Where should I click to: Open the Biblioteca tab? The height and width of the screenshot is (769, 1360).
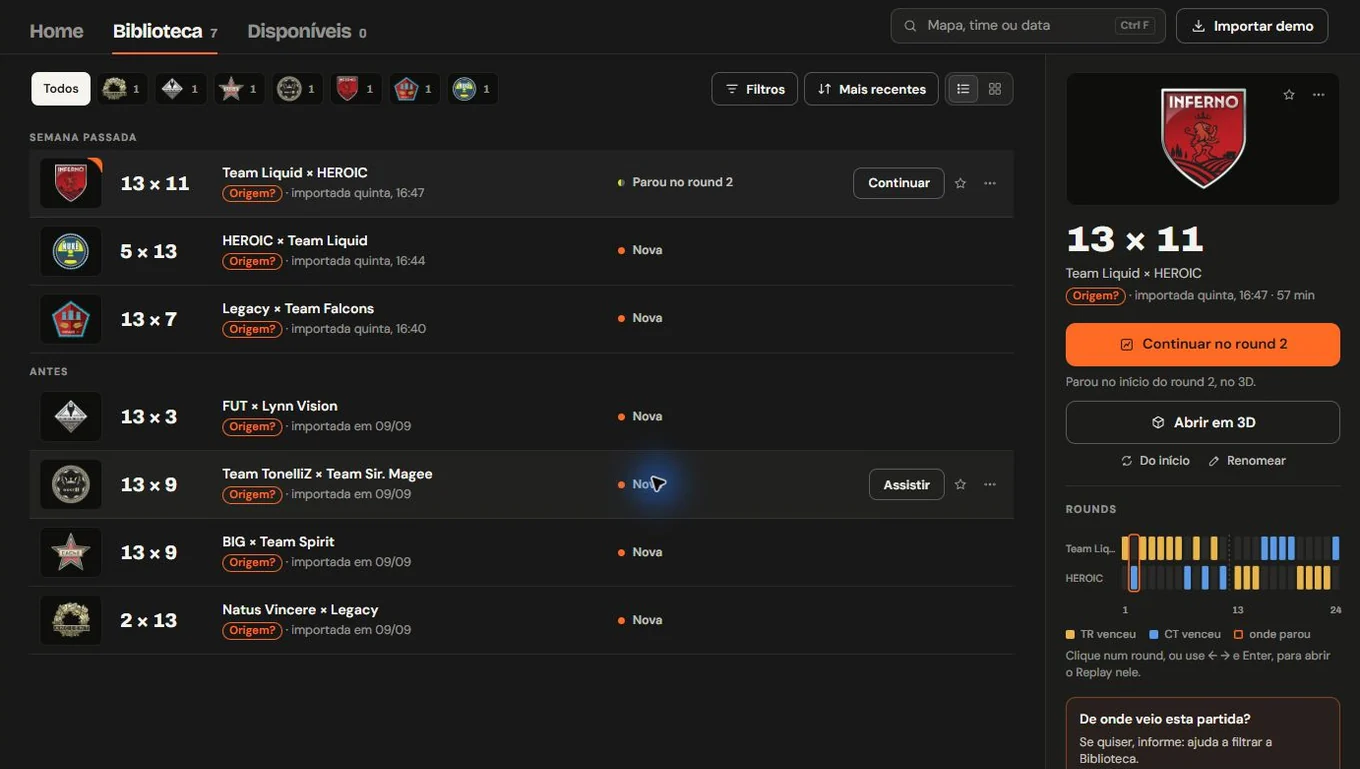pyautogui.click(x=165, y=31)
